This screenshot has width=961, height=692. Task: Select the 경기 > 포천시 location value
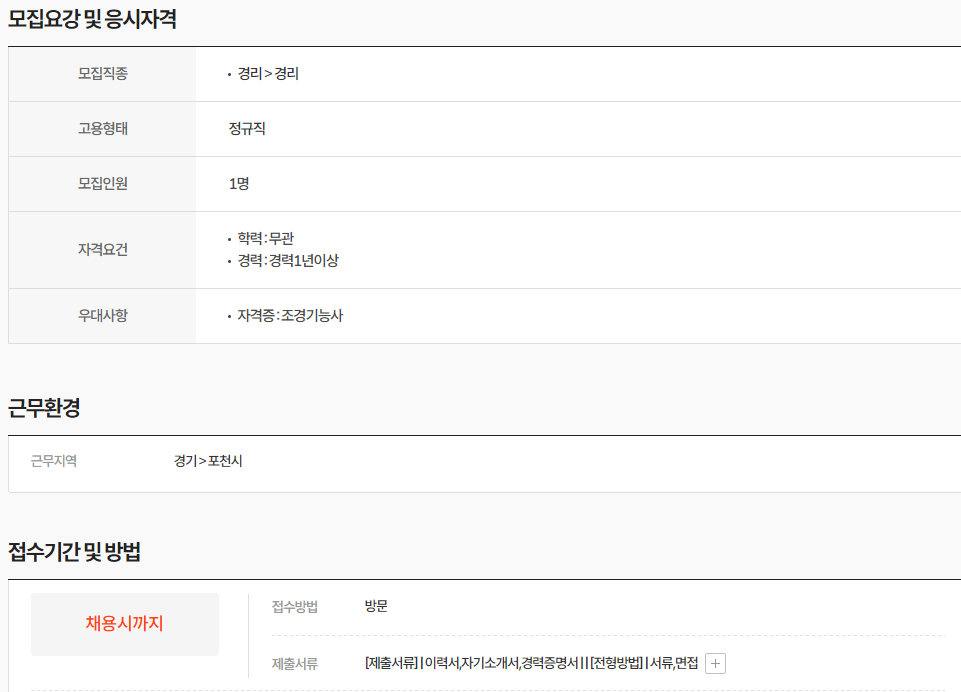tap(208, 461)
